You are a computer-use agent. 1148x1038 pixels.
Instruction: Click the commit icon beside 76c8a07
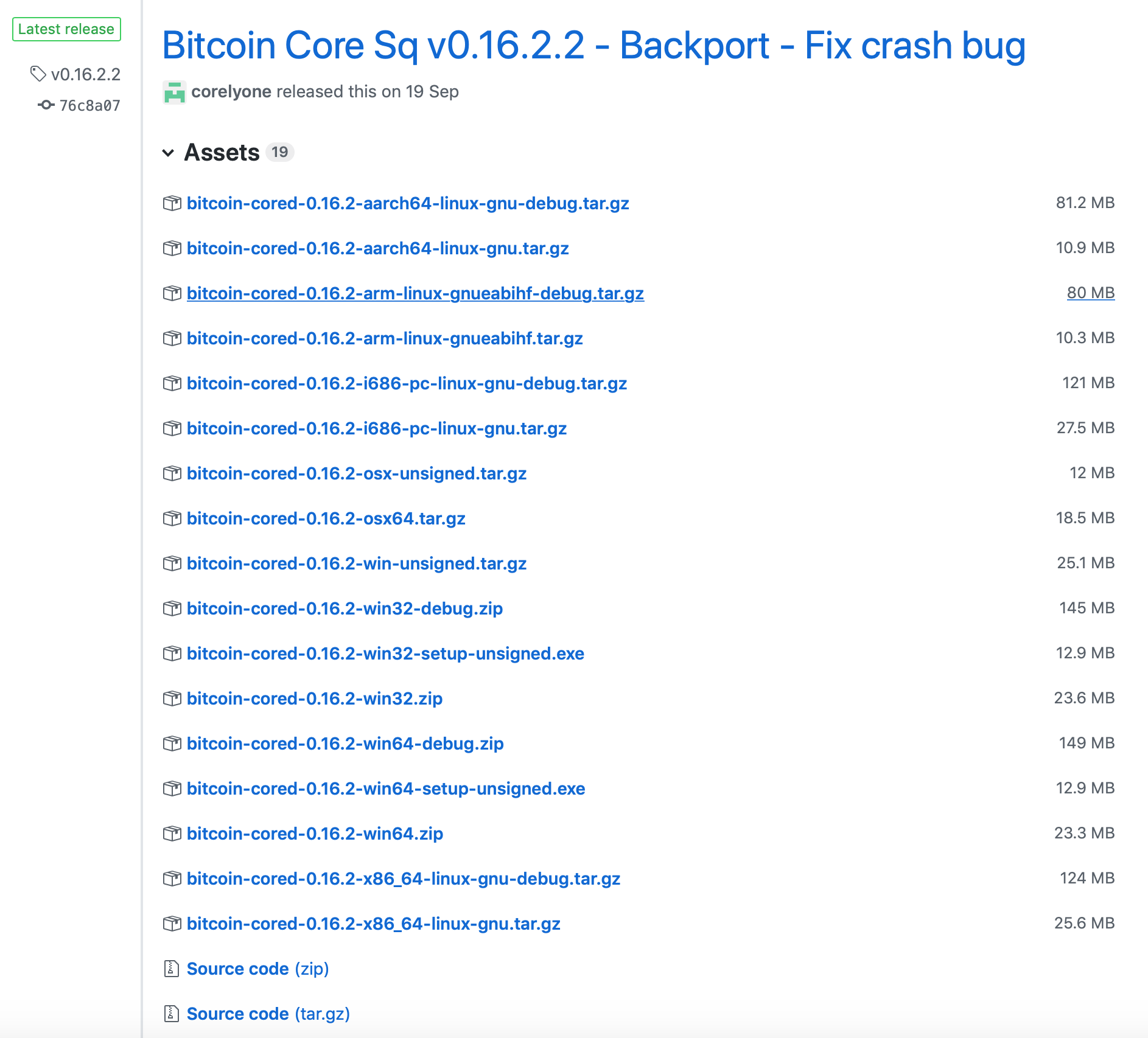pyautogui.click(x=46, y=105)
